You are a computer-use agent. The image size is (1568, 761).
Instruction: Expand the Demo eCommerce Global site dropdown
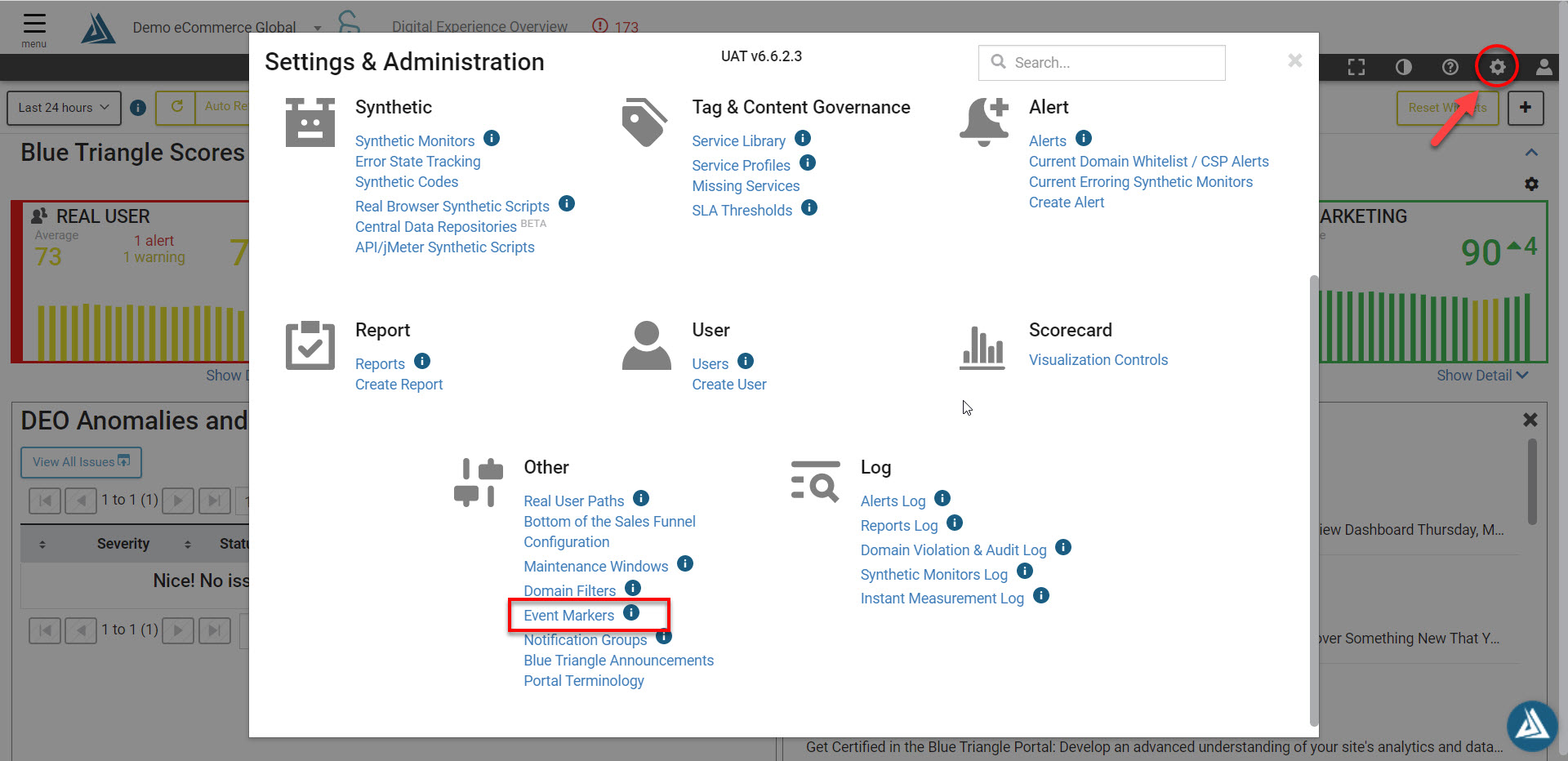tap(318, 29)
